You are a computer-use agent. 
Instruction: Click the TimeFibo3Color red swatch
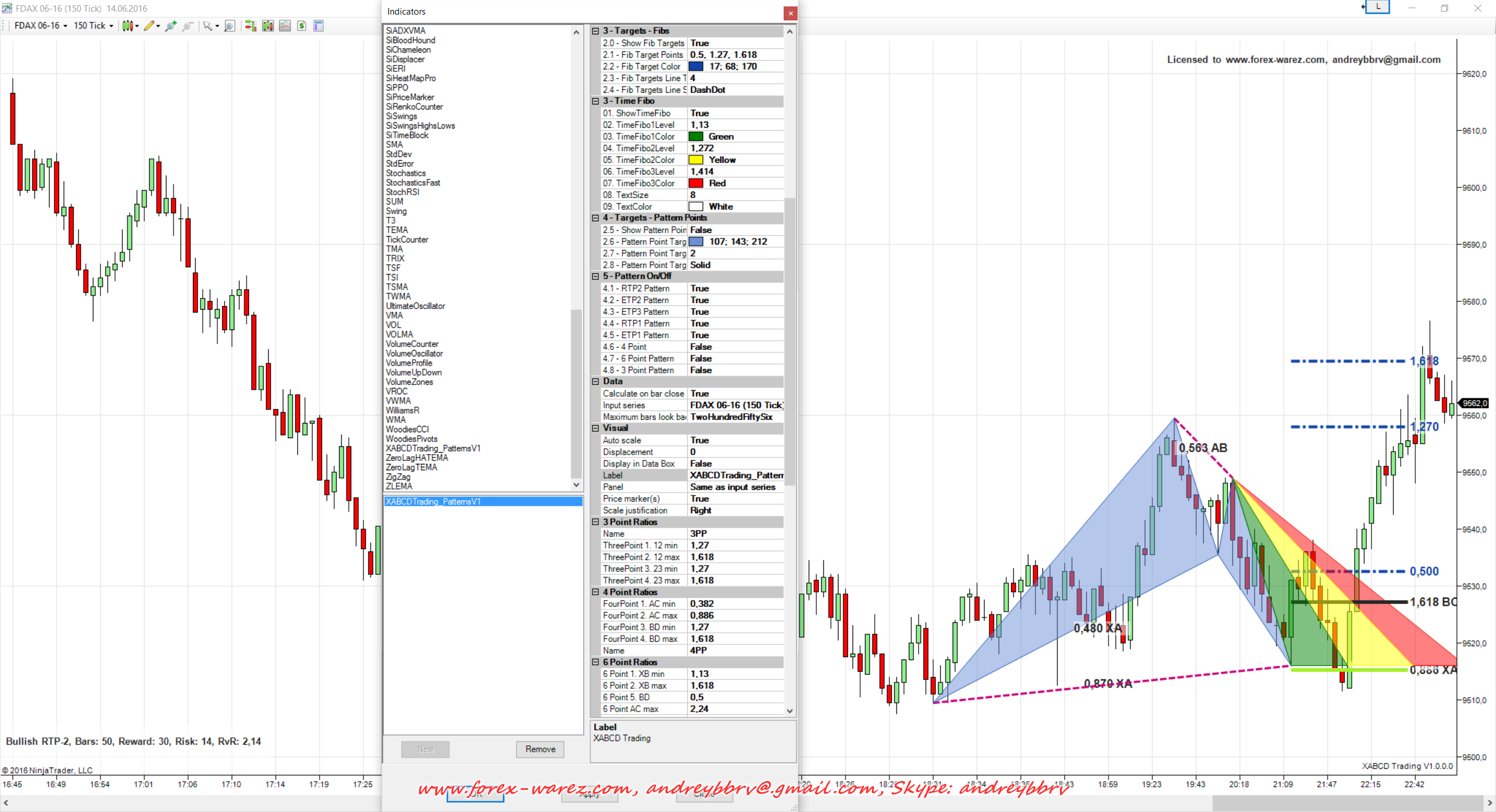(695, 183)
